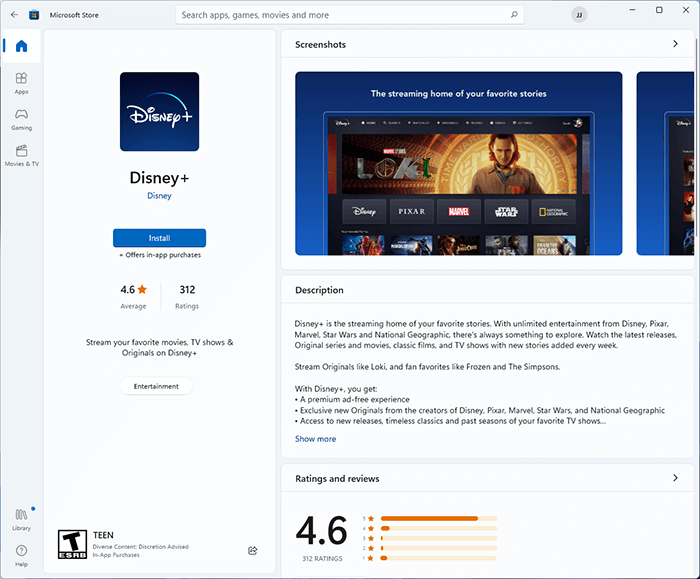Screen dimensions: 700x579
Task: Click the Description section heading
Action: [x=319, y=290]
